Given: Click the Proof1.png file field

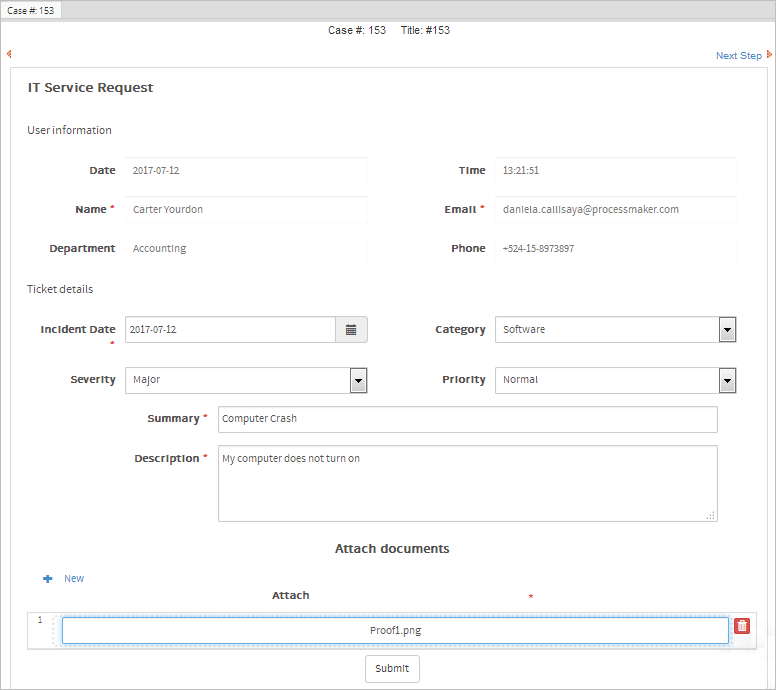Looking at the screenshot, I should 395,631.
